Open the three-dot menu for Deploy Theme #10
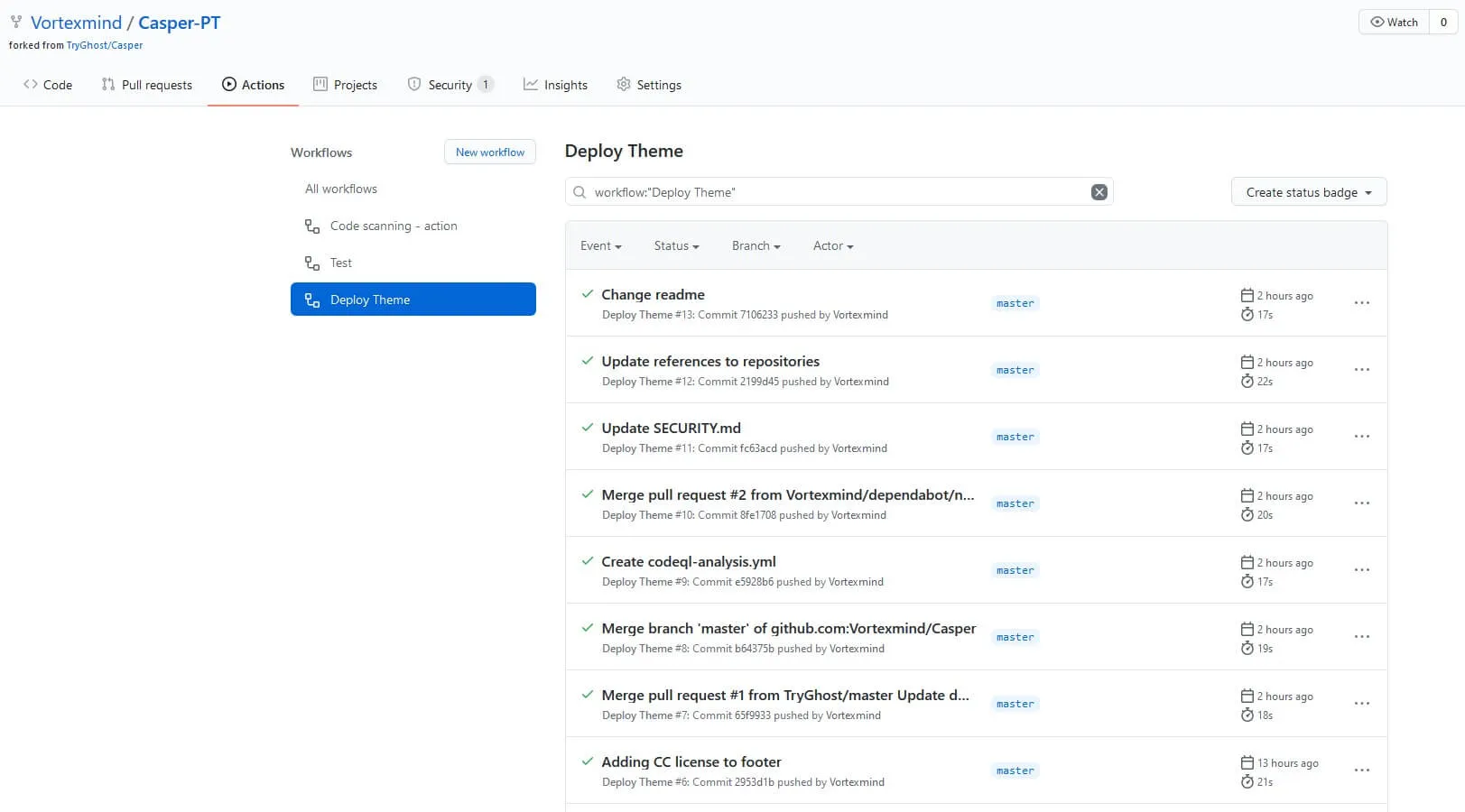The height and width of the screenshot is (812, 1465). point(1362,503)
